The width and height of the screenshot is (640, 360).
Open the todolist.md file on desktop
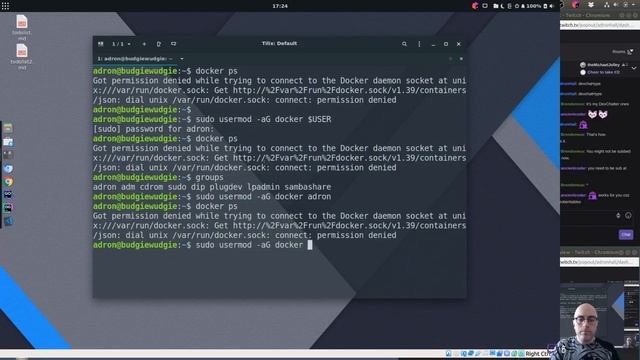click(22, 27)
